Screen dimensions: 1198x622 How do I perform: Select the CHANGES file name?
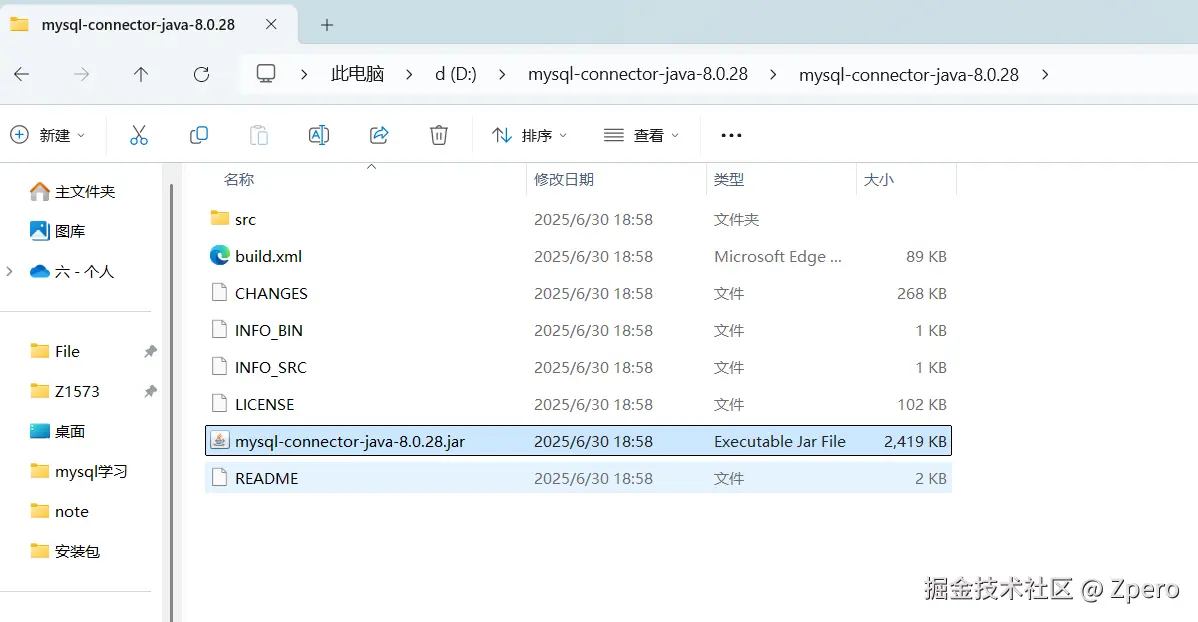click(271, 293)
